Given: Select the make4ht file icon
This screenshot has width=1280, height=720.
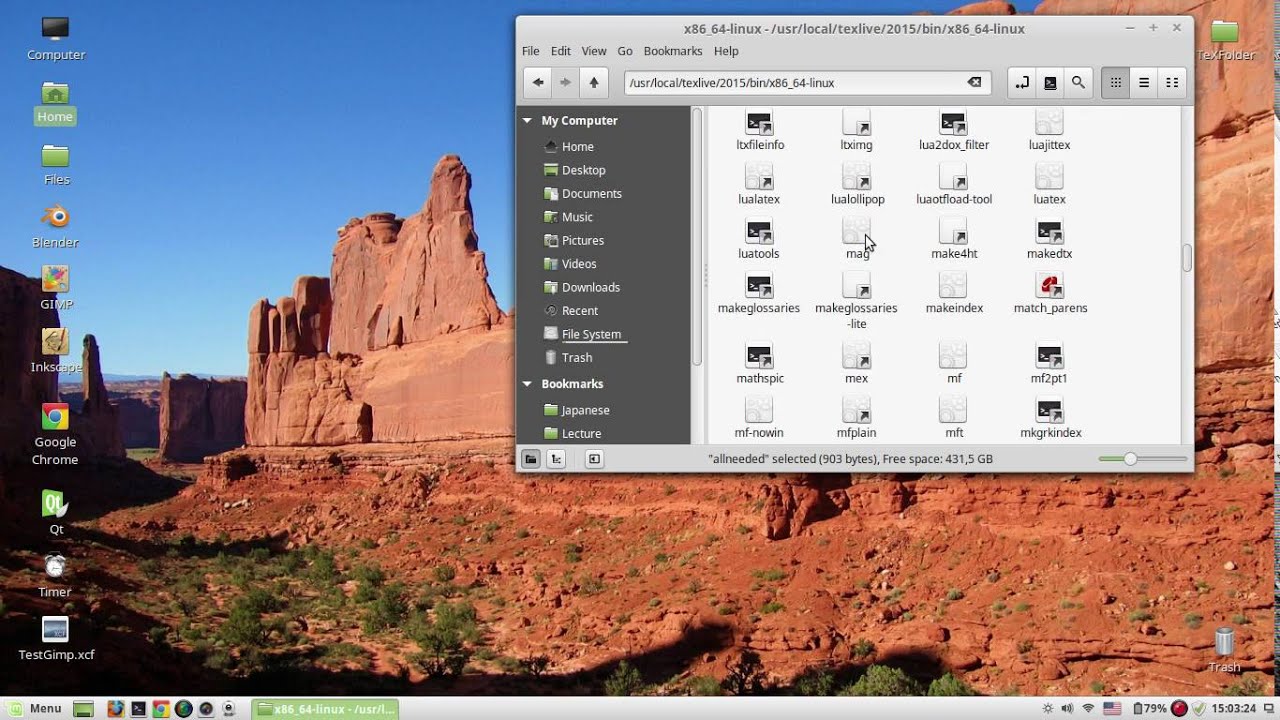Looking at the screenshot, I should tap(954, 232).
